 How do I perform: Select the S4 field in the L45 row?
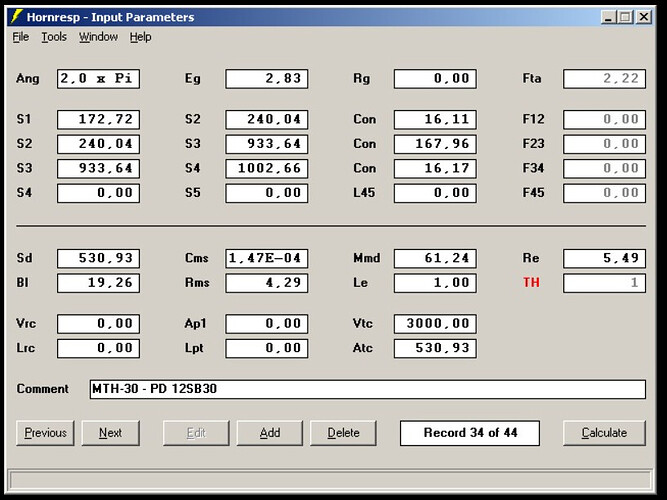(98, 193)
